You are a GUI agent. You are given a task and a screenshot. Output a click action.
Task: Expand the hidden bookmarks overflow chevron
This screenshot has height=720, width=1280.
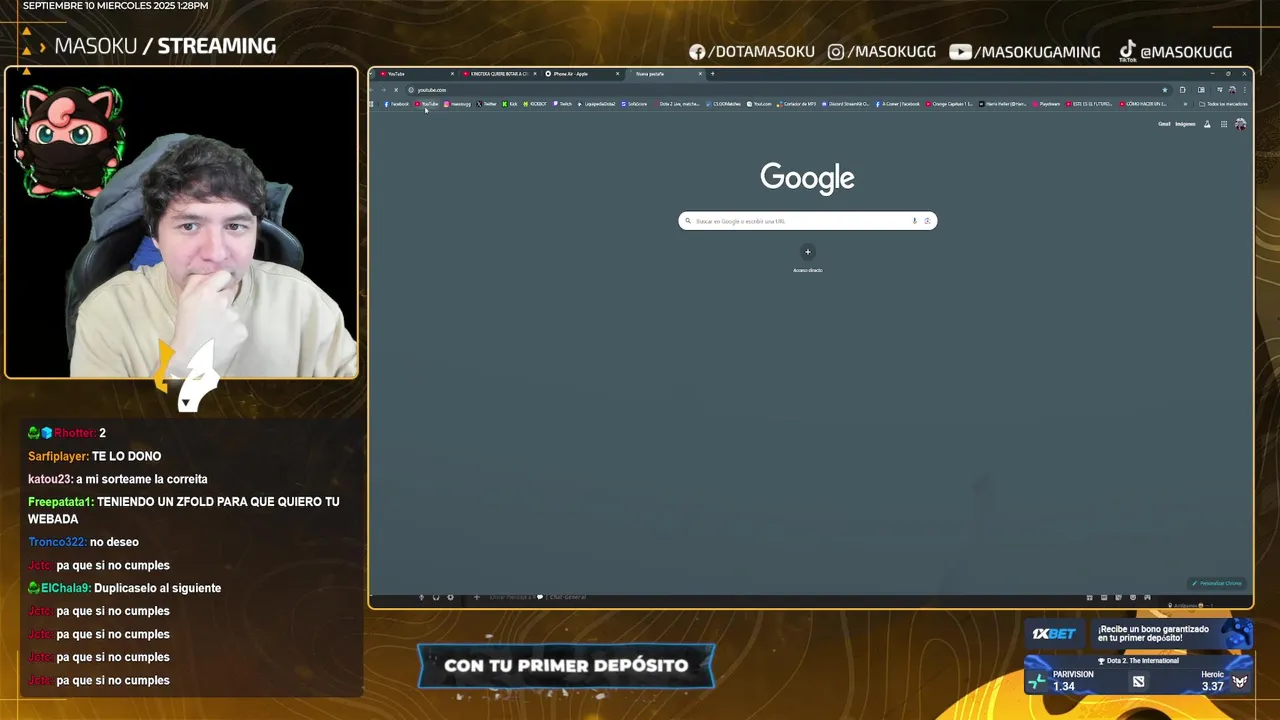pos(1186,104)
